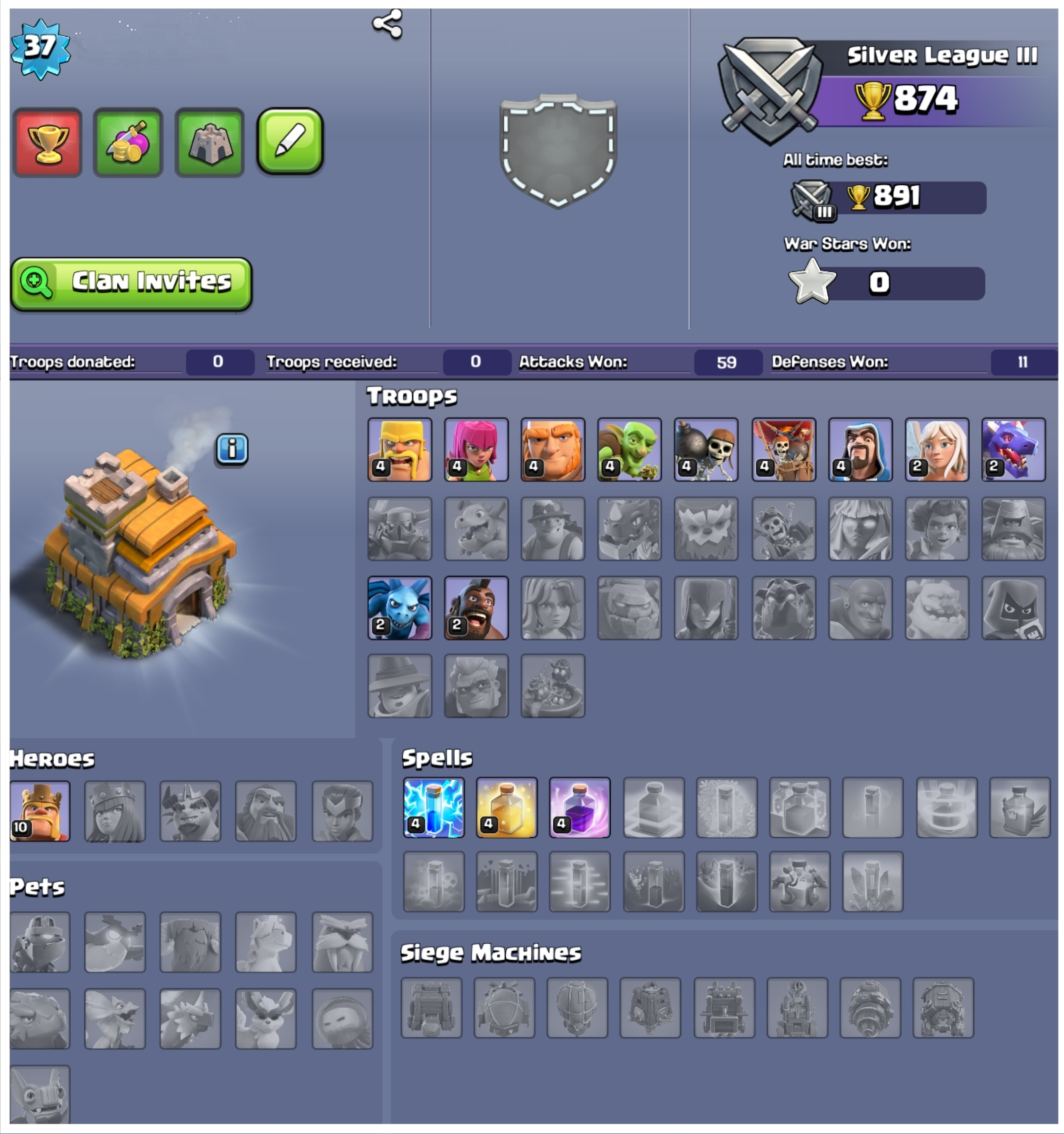Open the gold and elixir resources tab
Viewport: 1064px width, 1134px height.
tap(128, 142)
